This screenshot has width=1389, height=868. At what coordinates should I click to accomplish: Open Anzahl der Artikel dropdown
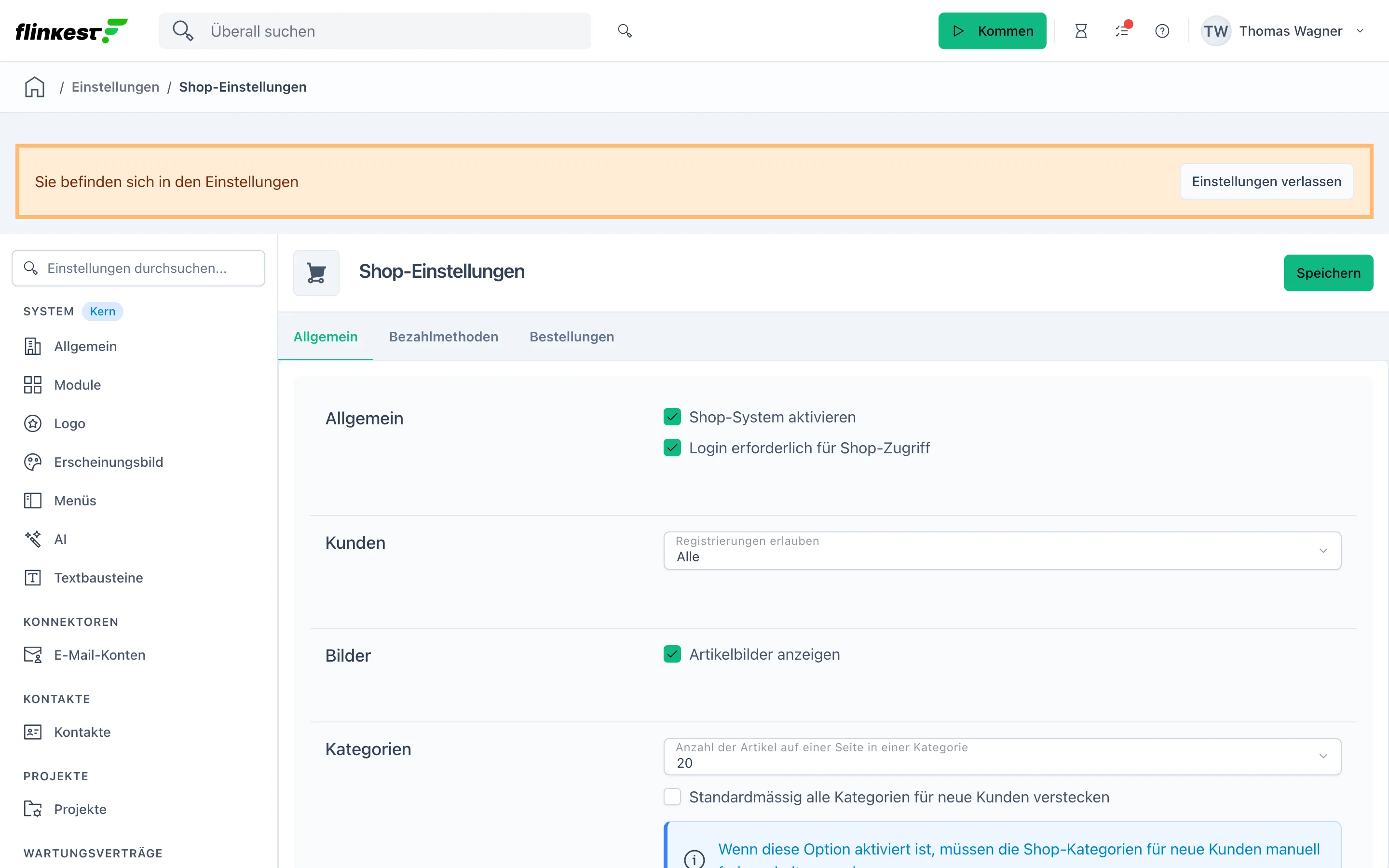pos(1002,757)
